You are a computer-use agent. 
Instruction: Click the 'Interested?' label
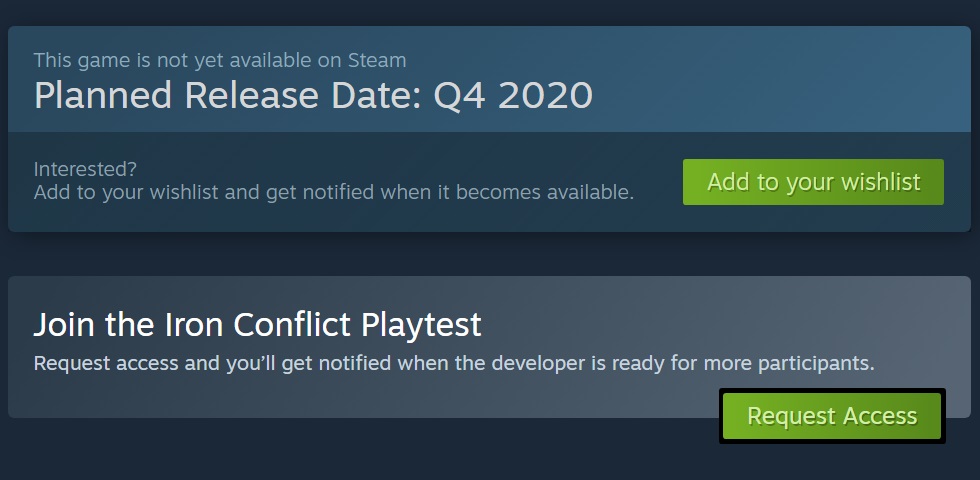(85, 168)
